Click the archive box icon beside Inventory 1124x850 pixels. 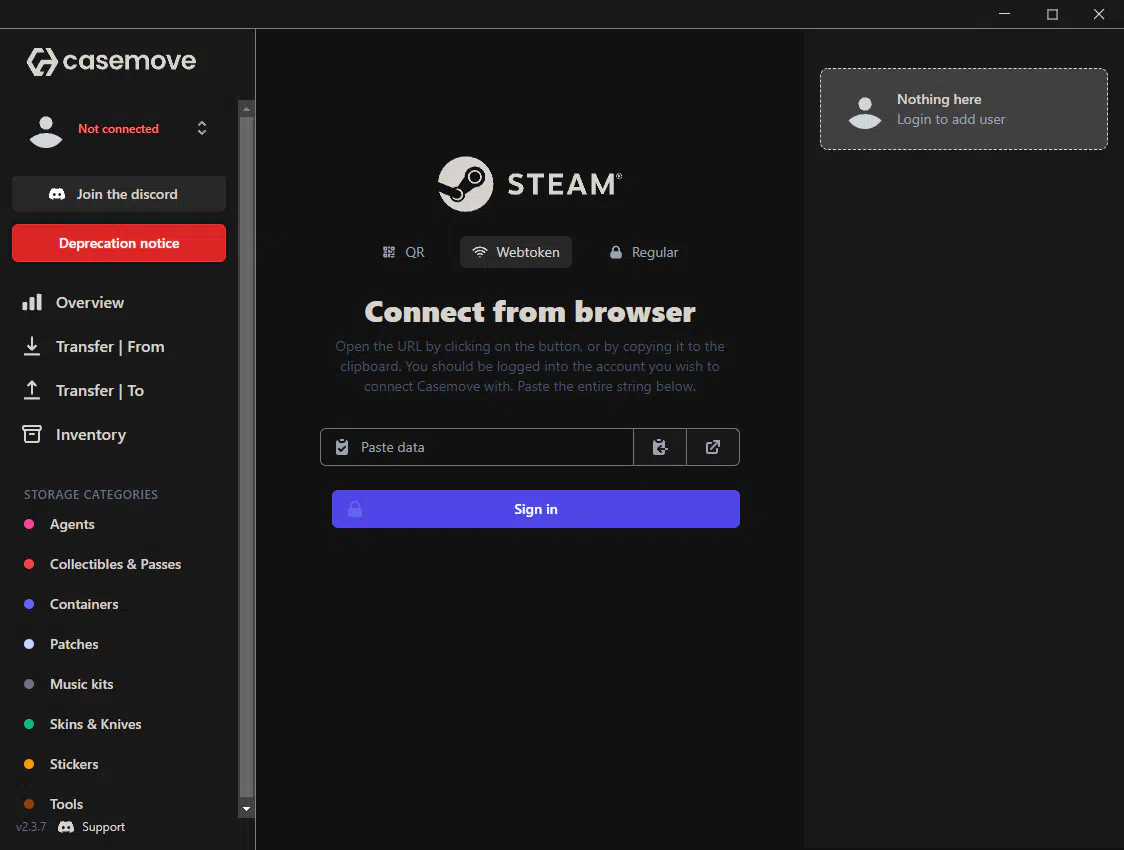(x=32, y=434)
